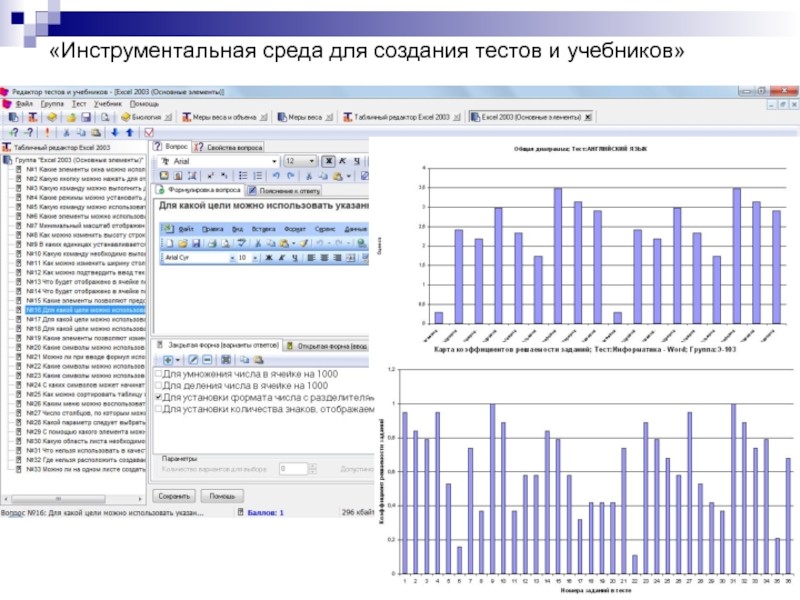Select the 'Группа Excel 2003 (Основные элементы)' tree root
The height and width of the screenshot is (600, 800).
78,160
